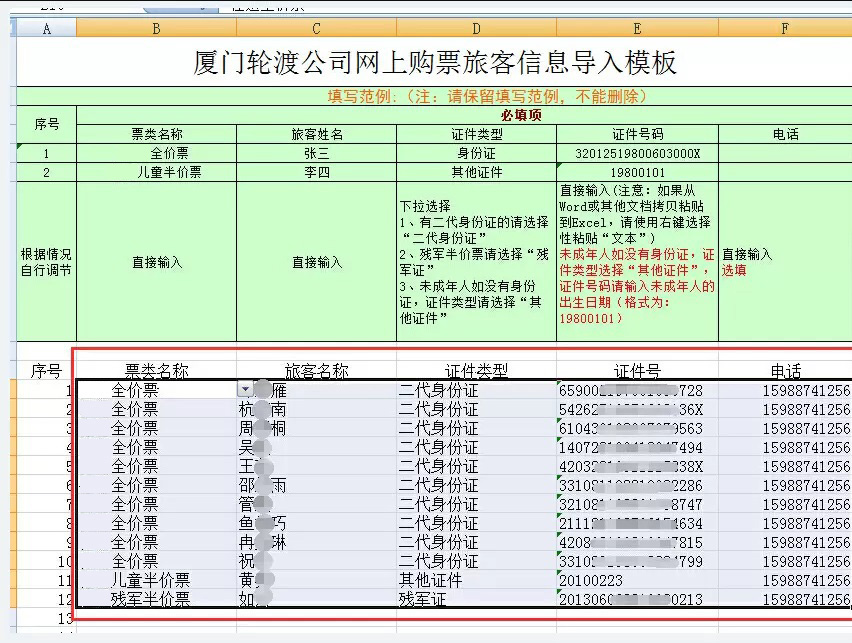
Task: Select the 其他证件 cell in the 李四 row
Action: point(477,172)
